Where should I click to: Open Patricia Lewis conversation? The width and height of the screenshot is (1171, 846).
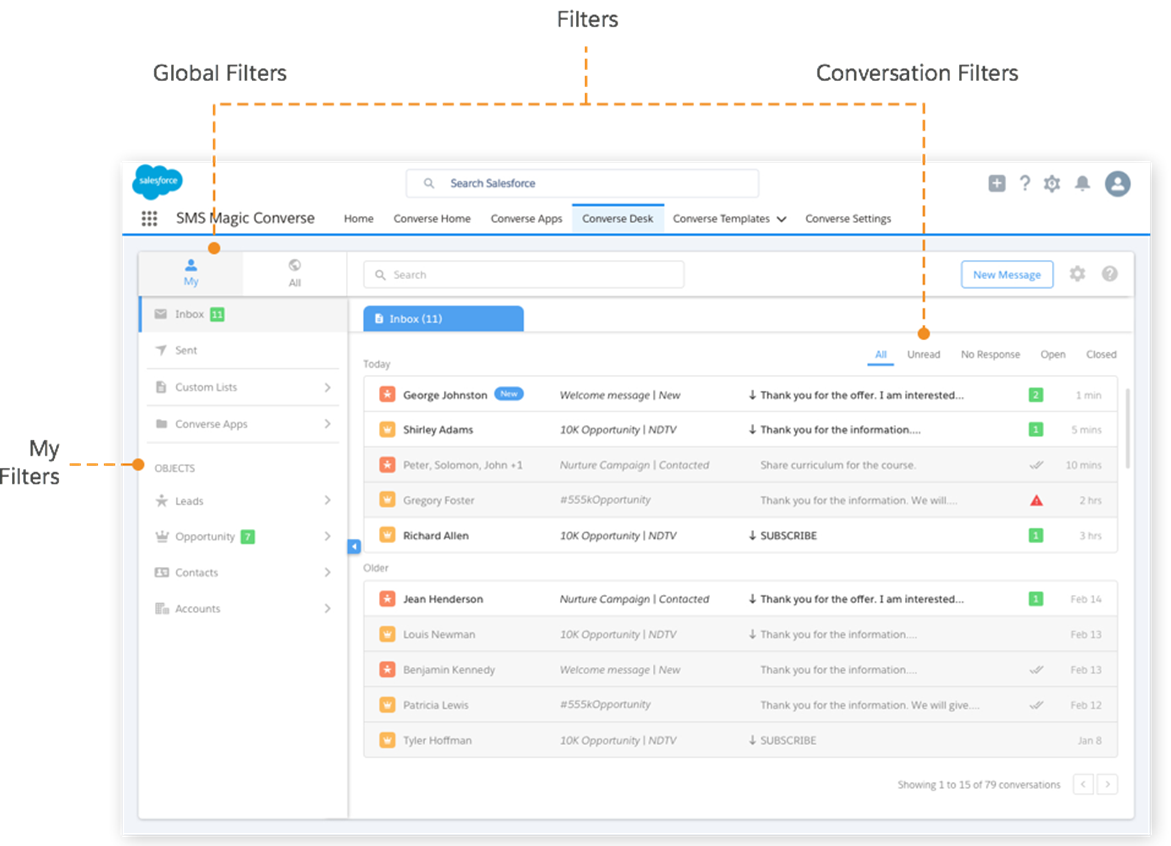[740, 705]
